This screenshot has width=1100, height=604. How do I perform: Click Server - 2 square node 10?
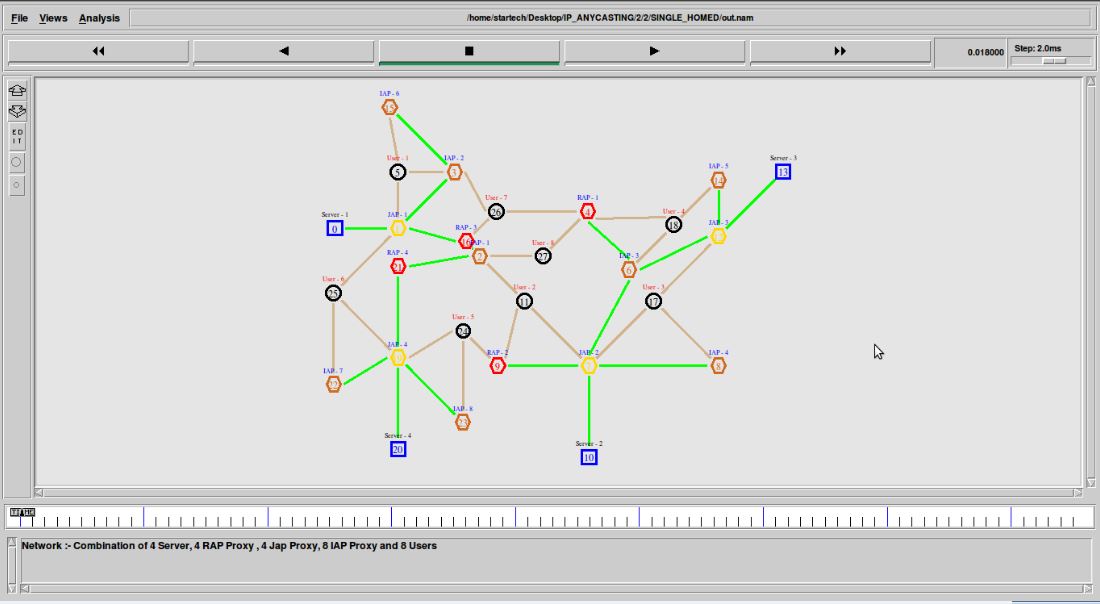[589, 457]
